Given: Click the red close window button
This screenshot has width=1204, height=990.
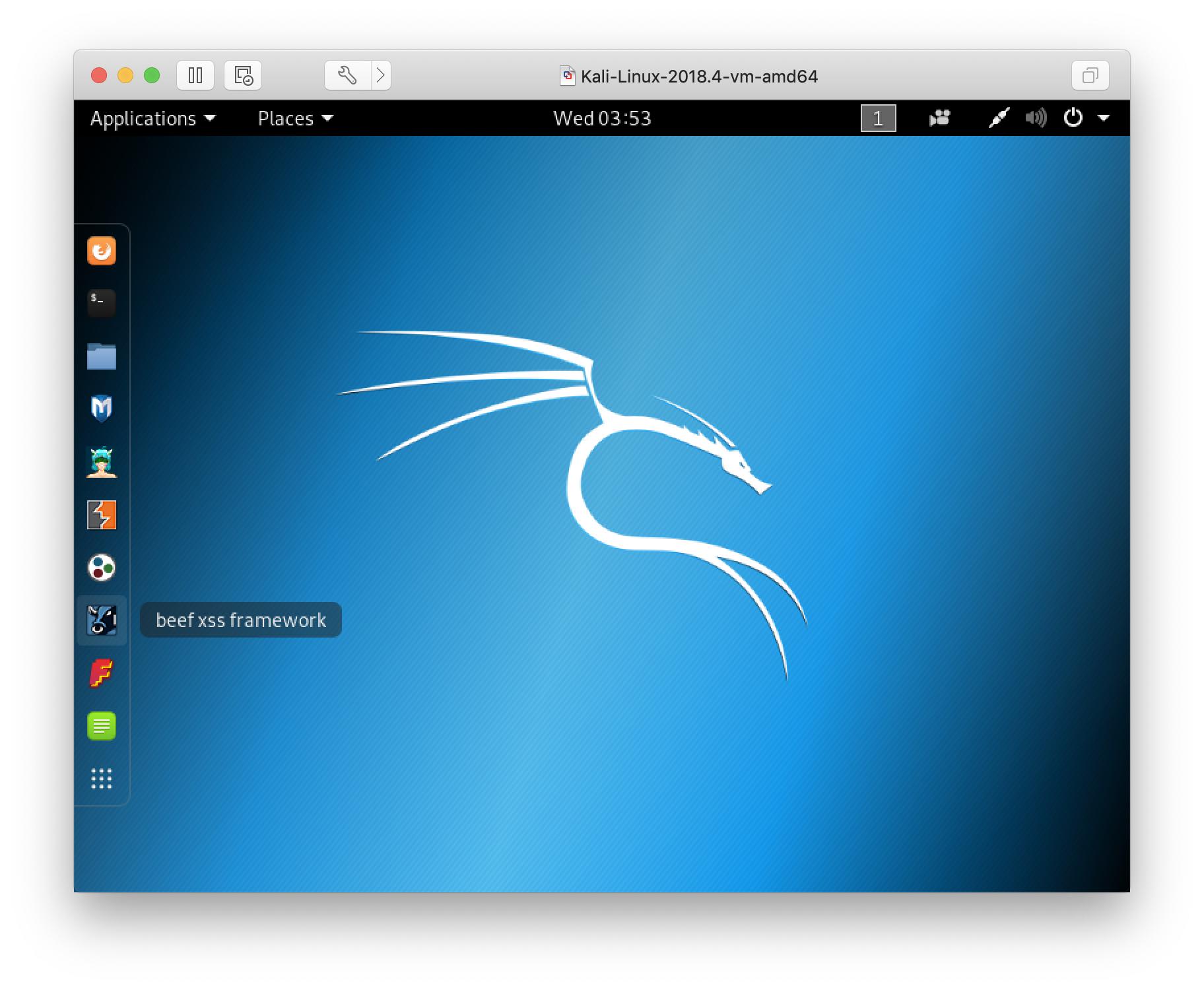Looking at the screenshot, I should coord(99,75).
